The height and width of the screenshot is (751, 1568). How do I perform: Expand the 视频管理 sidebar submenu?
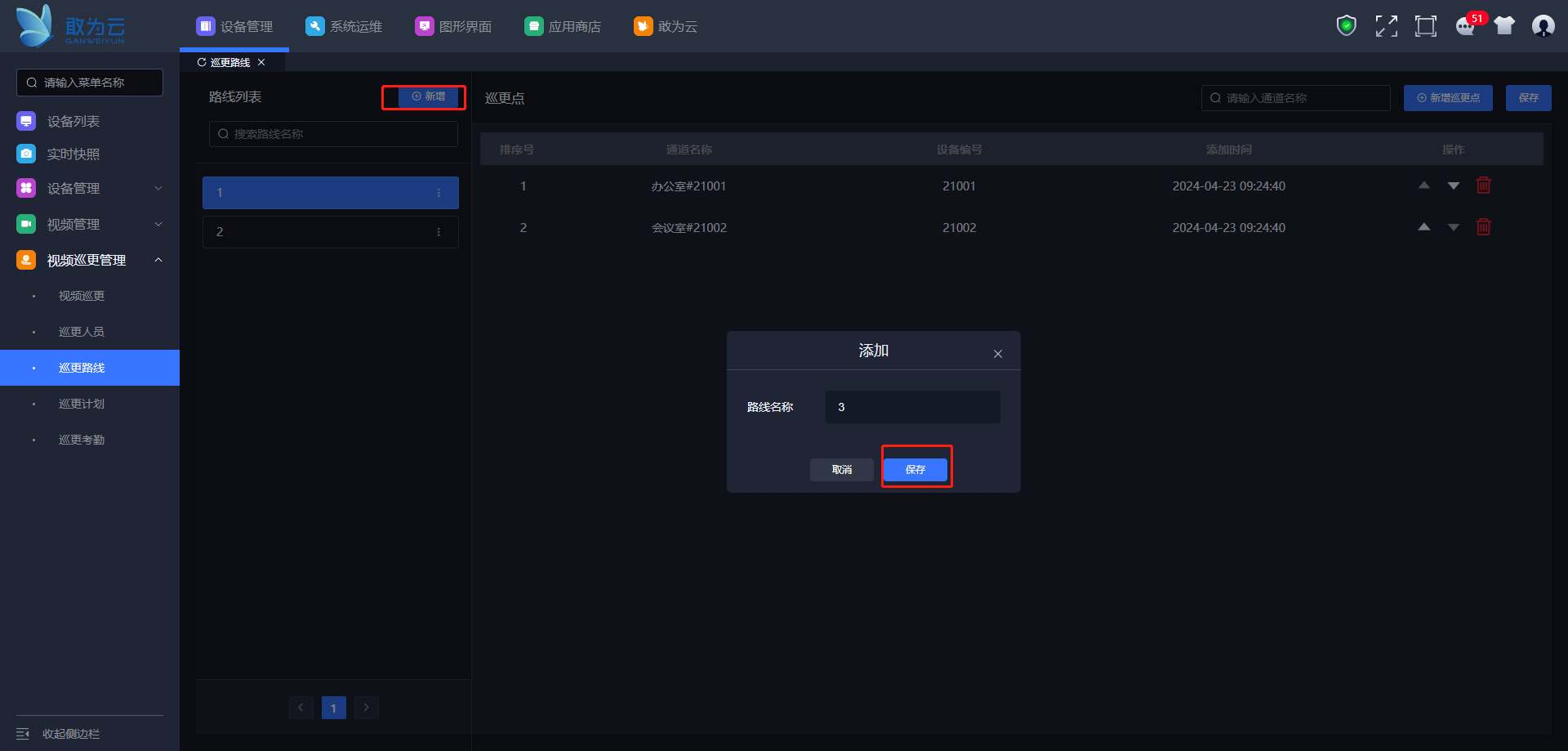click(x=158, y=224)
